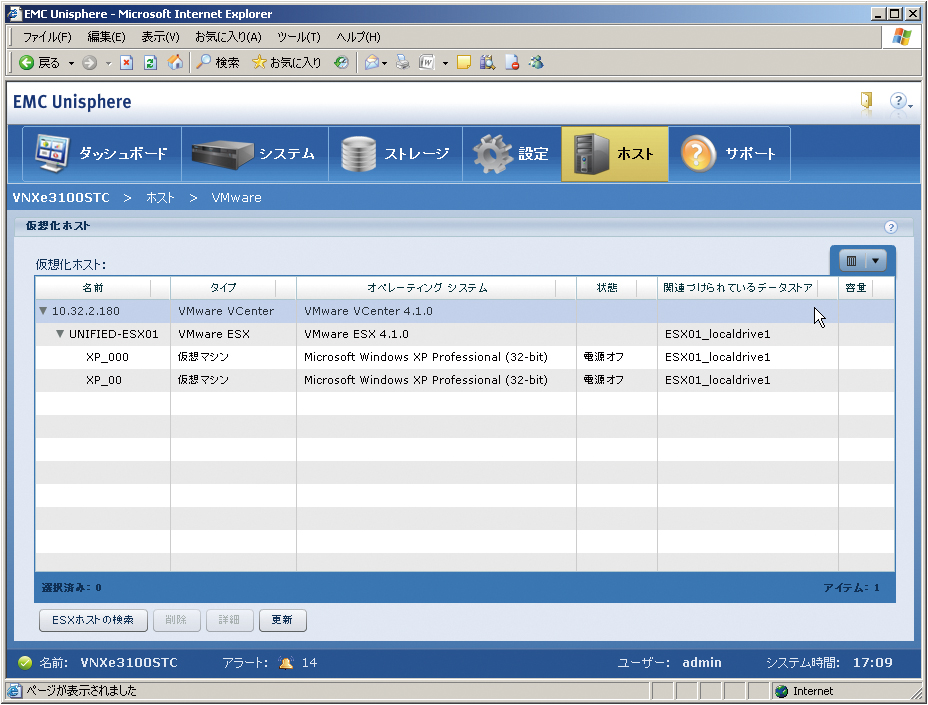This screenshot has height=705, width=928.
Task: Click the 詳細 button
Action: (x=230, y=620)
